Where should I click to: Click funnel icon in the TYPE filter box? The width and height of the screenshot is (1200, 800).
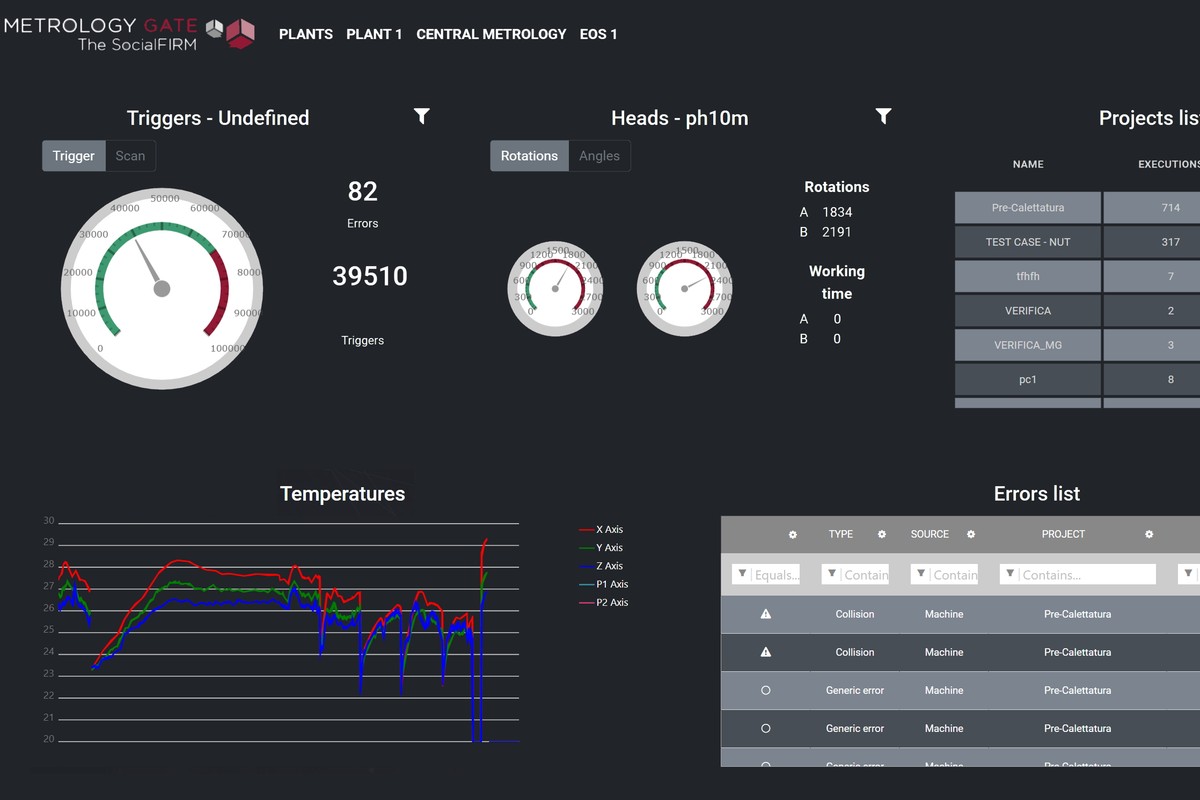[x=832, y=574]
